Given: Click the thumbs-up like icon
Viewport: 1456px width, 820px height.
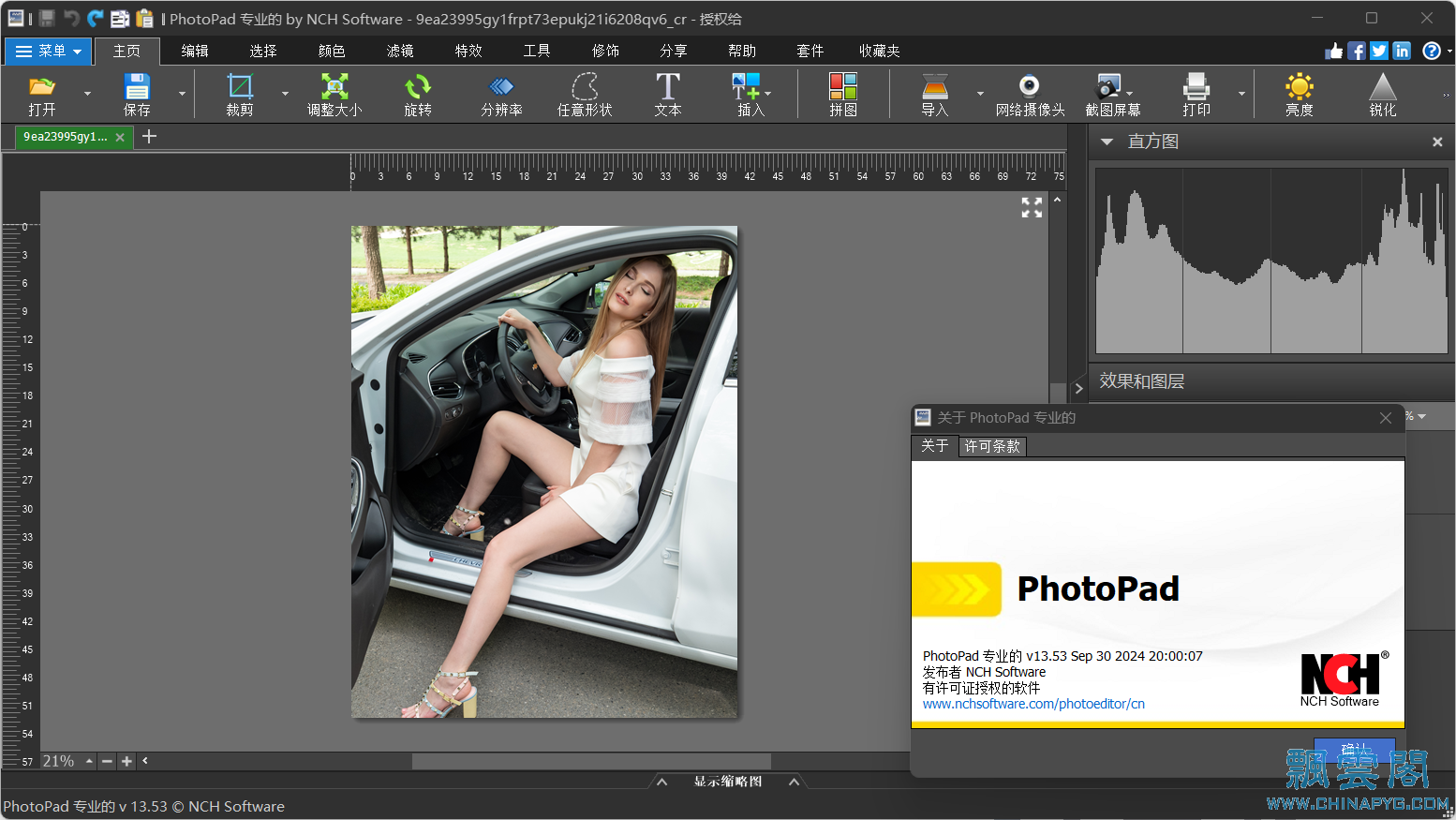Looking at the screenshot, I should (1333, 51).
